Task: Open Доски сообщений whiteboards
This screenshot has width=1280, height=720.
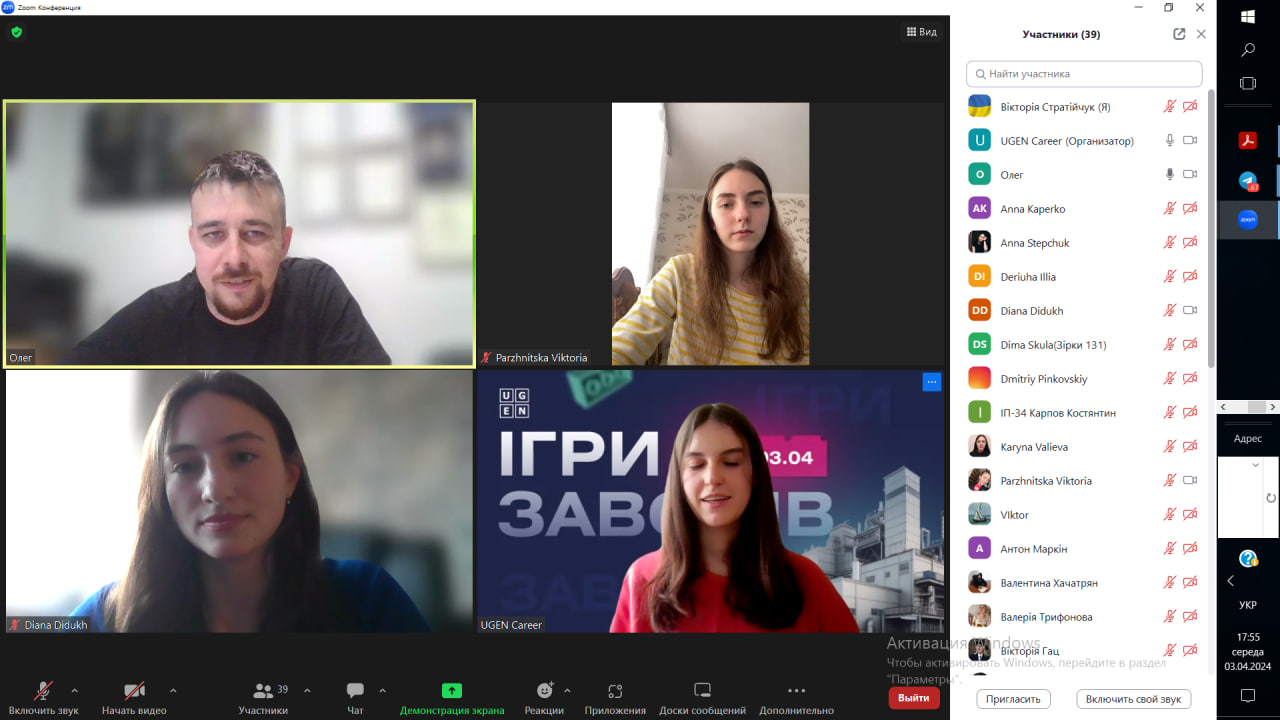Action: 702,697
